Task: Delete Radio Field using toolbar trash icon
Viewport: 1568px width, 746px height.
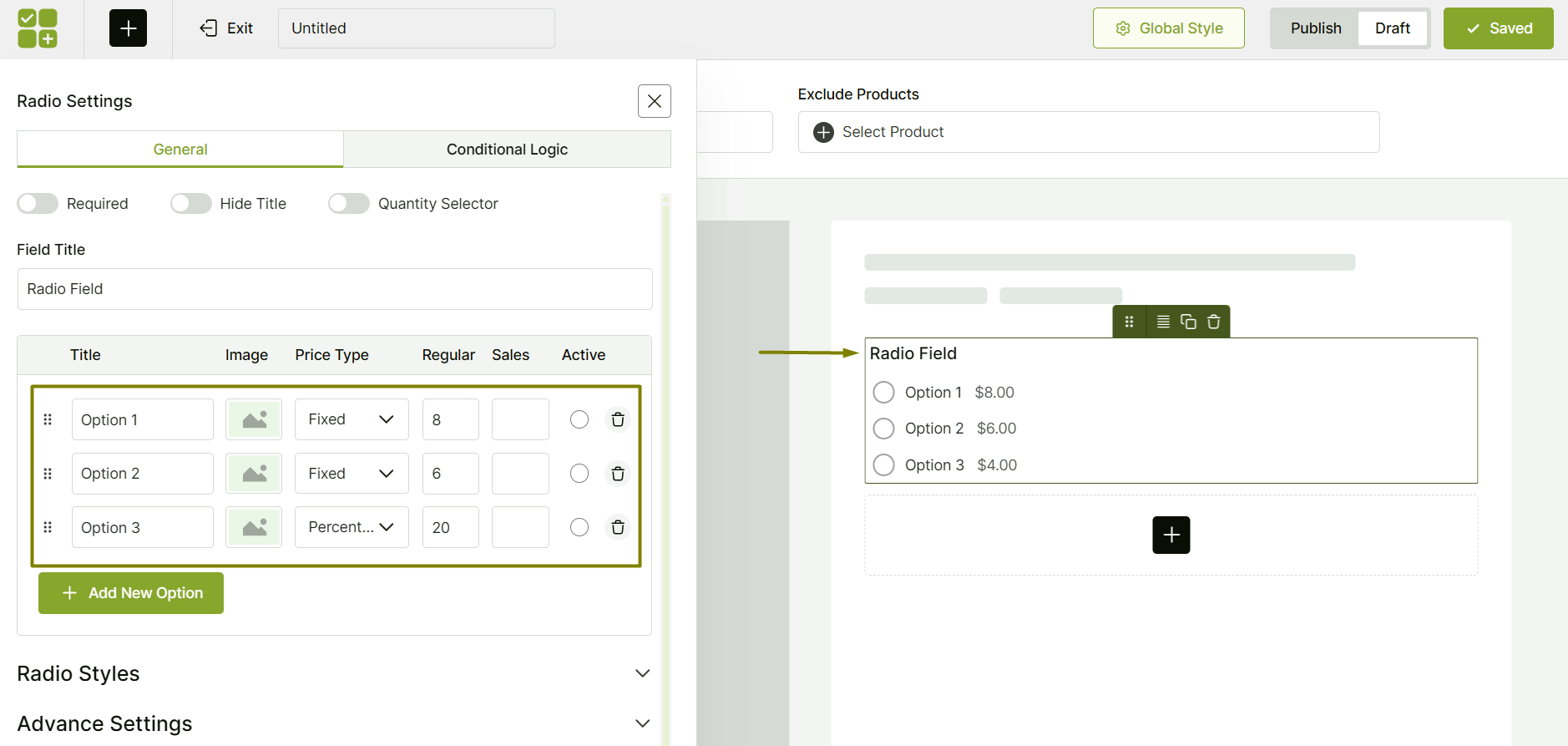Action: [x=1214, y=322]
